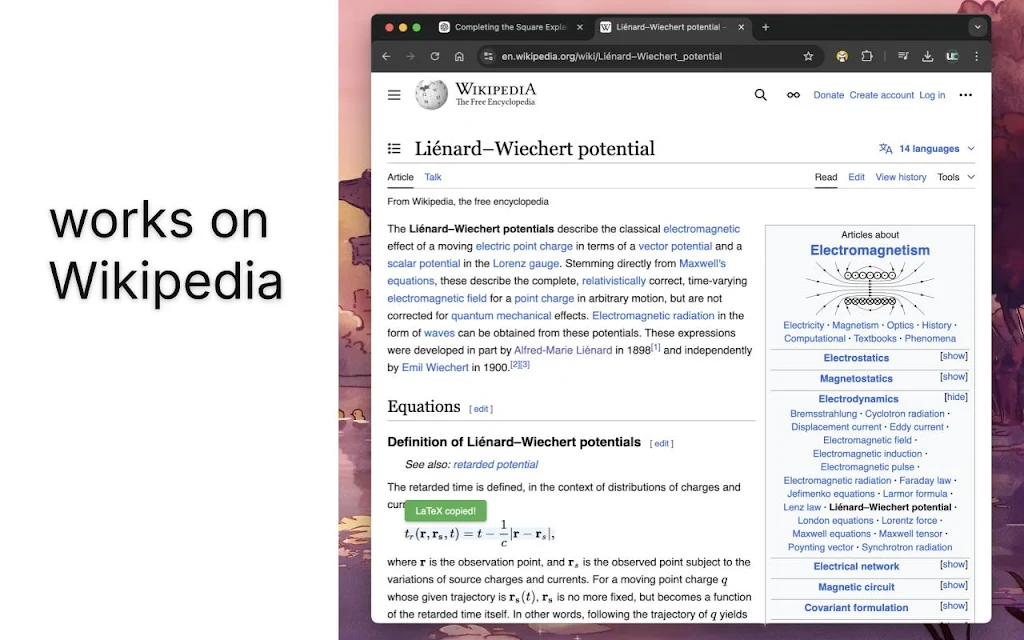
Task: Open Wikipedia main menu hamburger icon
Action: (x=394, y=95)
